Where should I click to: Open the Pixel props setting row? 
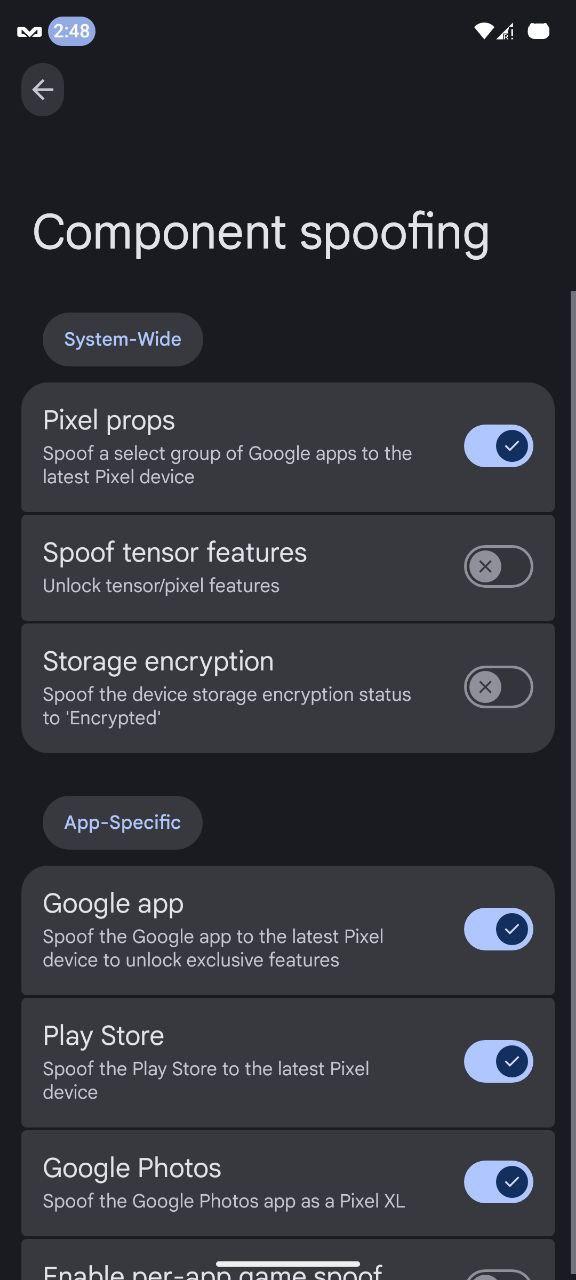click(x=288, y=447)
